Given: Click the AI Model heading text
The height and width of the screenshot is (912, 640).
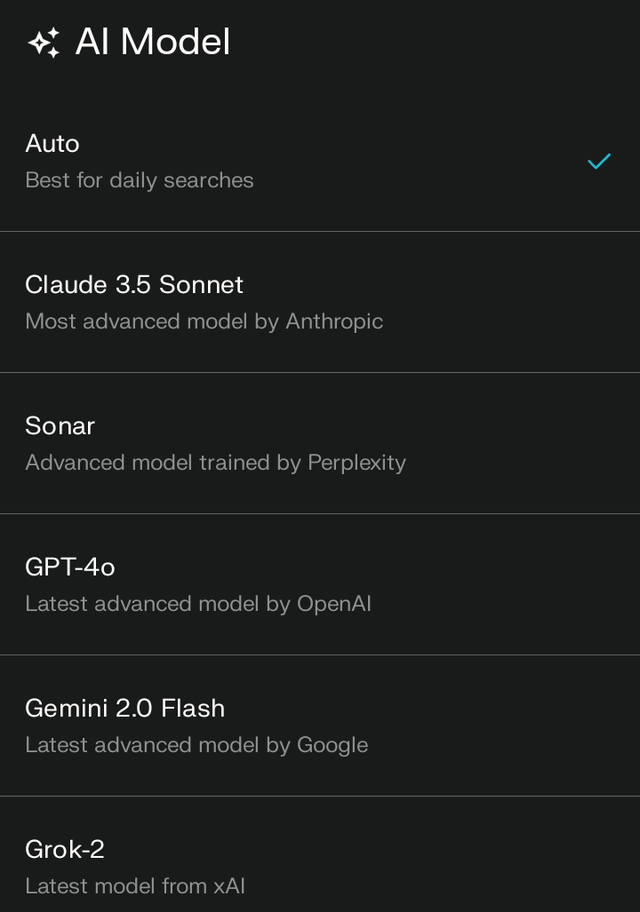Looking at the screenshot, I should coord(152,42).
